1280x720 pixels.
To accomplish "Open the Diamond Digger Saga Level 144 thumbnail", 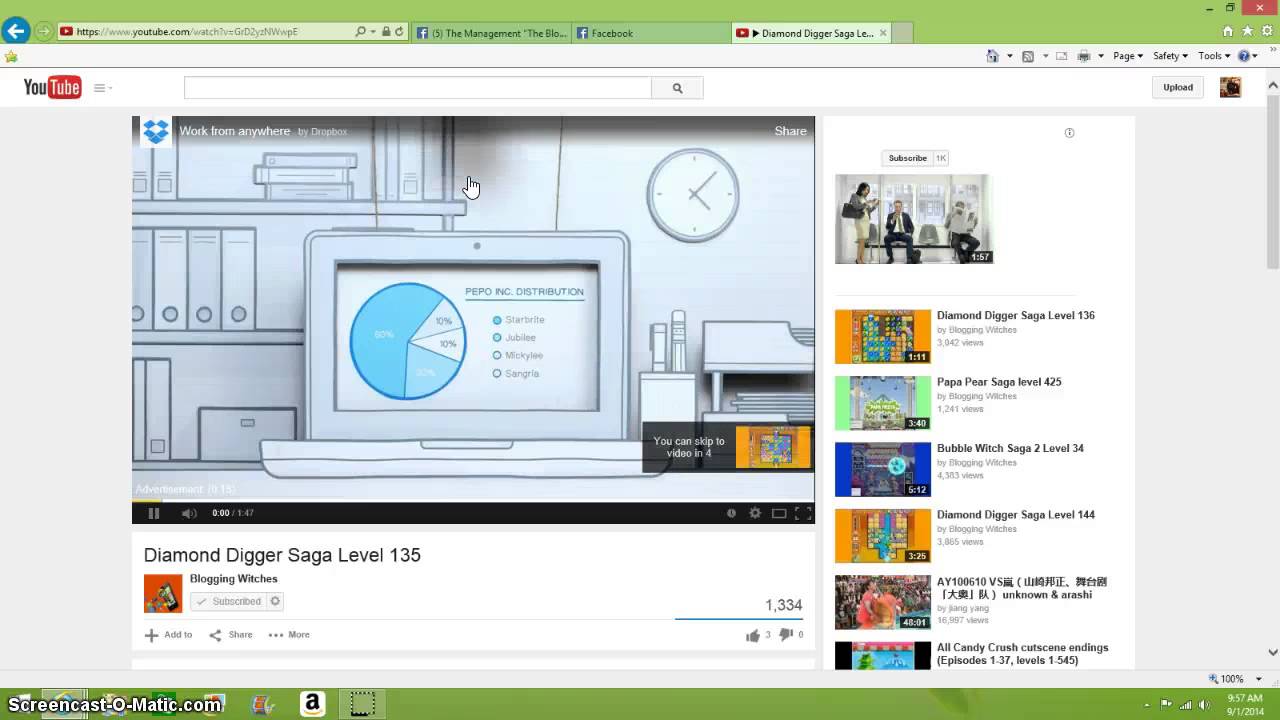I will tap(883, 536).
